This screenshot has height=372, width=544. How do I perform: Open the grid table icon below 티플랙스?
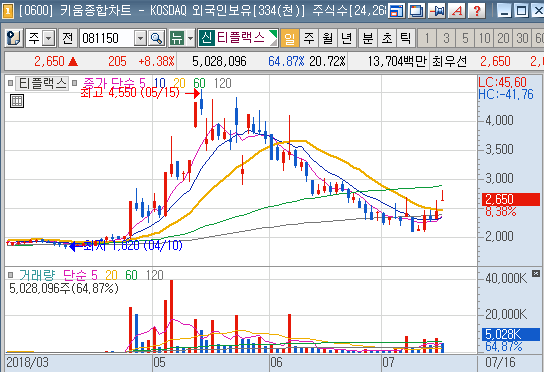point(17,101)
